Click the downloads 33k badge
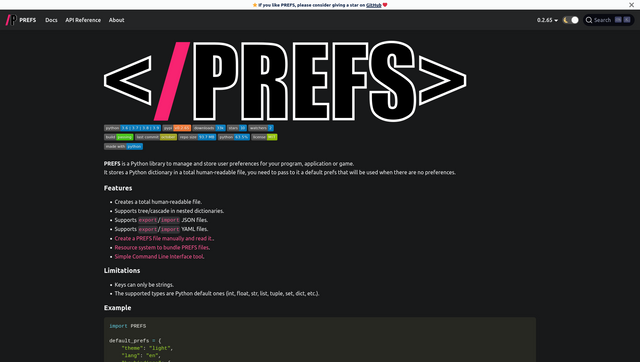The image size is (640, 362). [x=209, y=128]
